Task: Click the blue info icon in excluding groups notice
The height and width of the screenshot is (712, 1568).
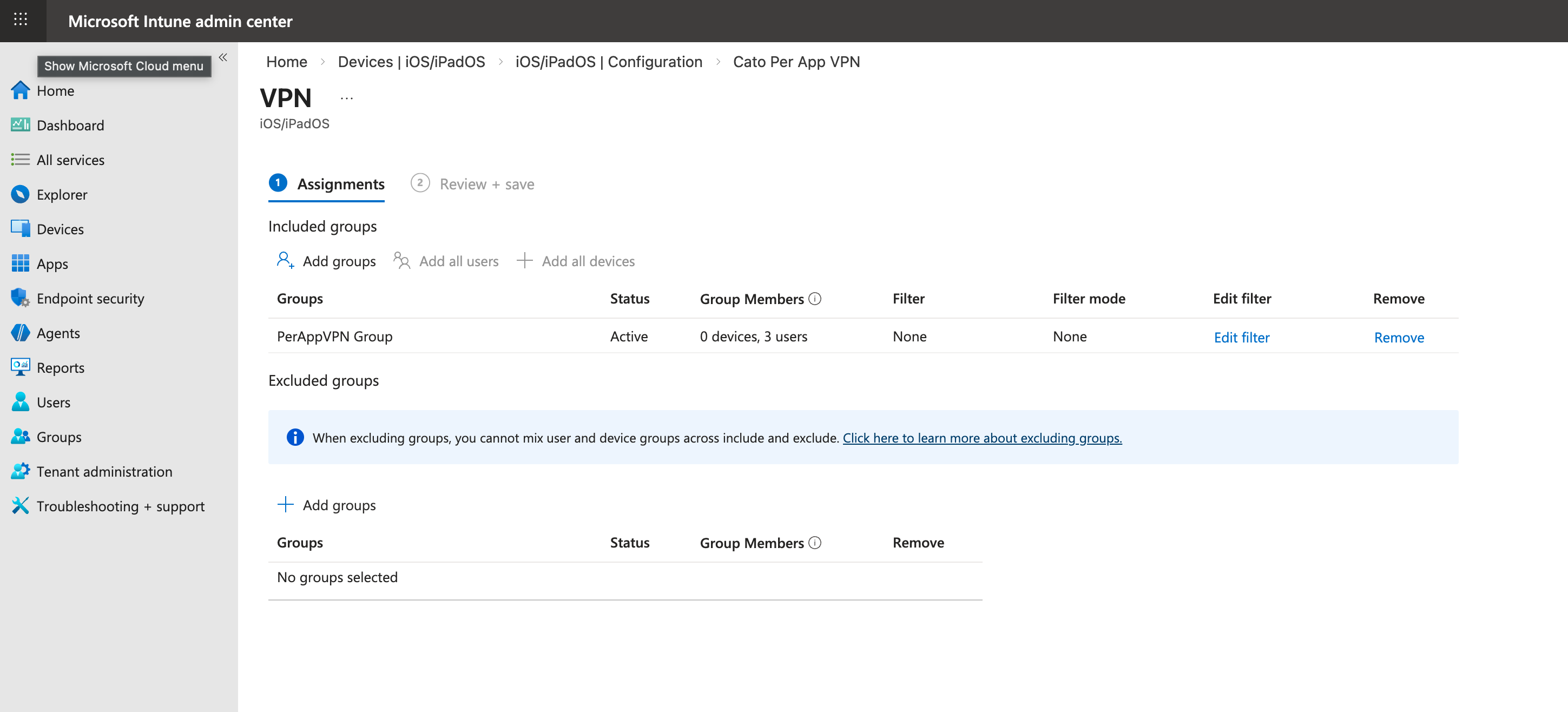Action: (295, 437)
